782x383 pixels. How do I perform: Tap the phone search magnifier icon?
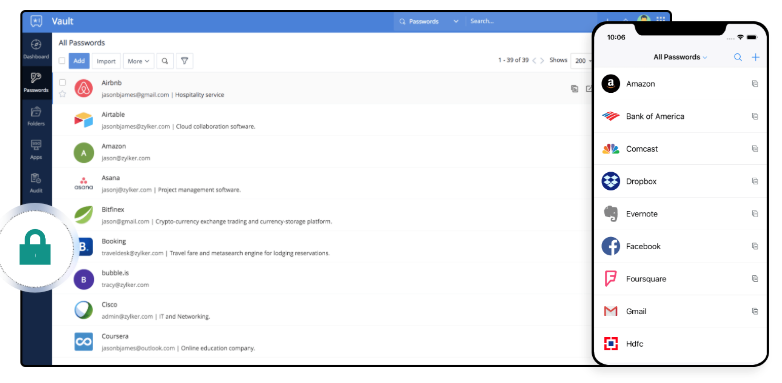point(738,57)
